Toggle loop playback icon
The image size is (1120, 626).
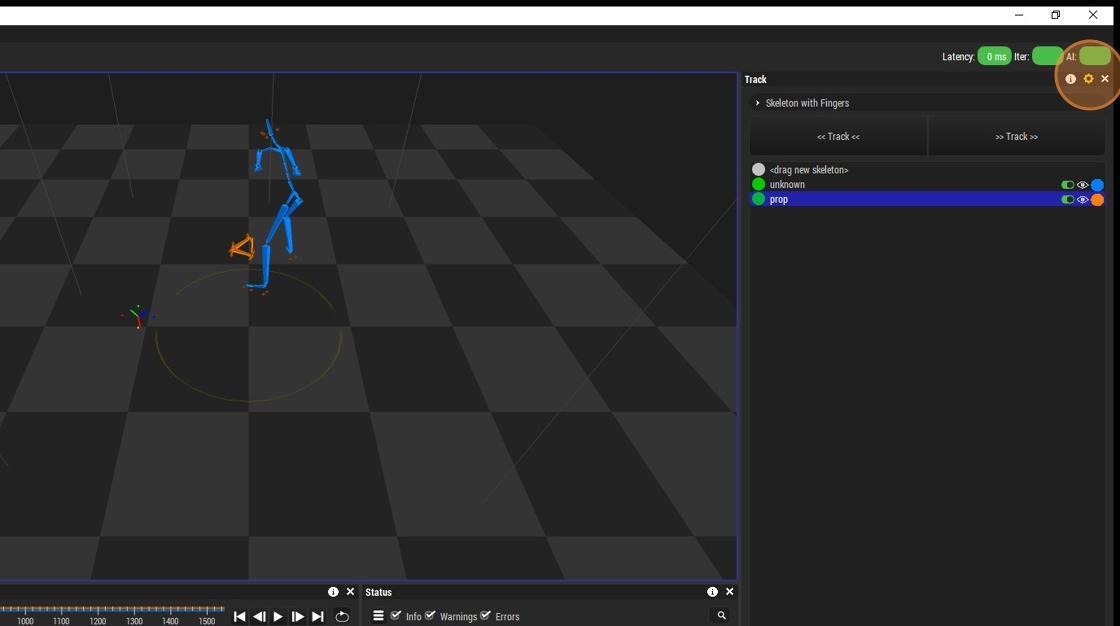(x=342, y=616)
